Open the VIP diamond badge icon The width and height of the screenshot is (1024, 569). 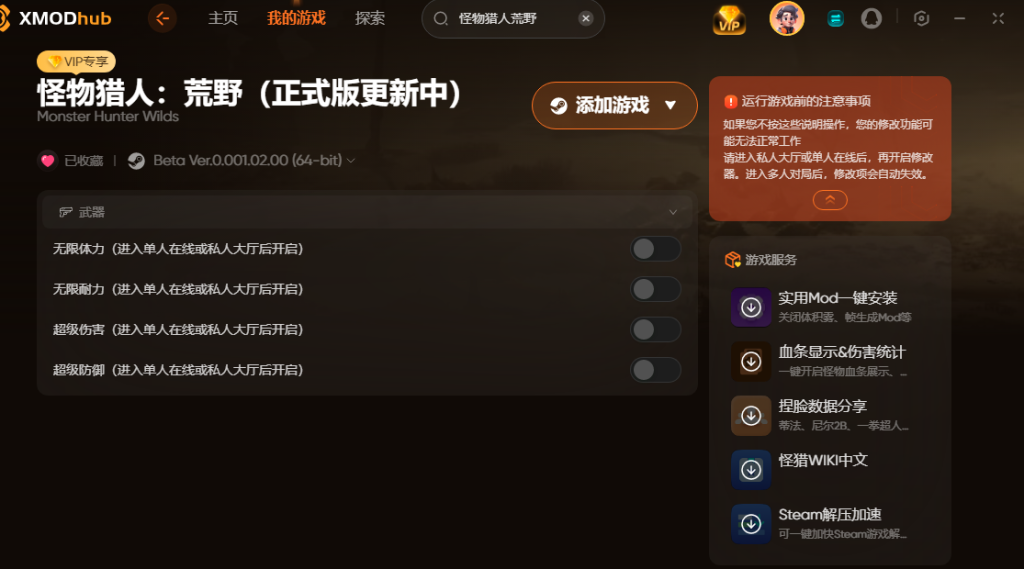729,20
